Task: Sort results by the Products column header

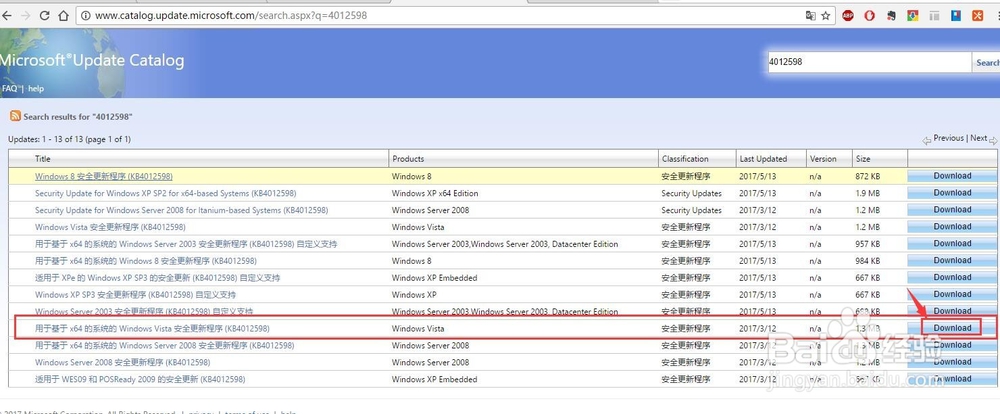Action: pyautogui.click(x=408, y=159)
